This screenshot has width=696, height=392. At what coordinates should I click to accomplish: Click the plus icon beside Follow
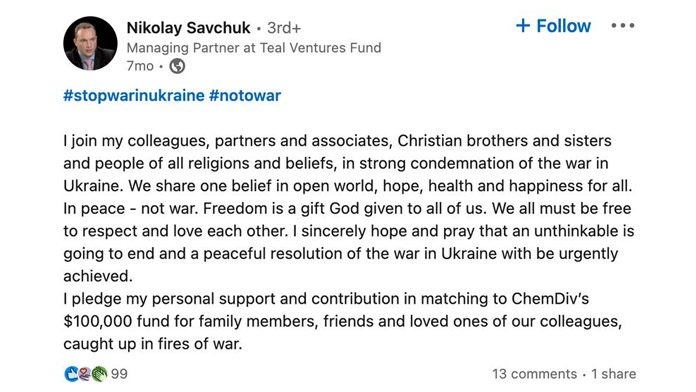pos(523,25)
